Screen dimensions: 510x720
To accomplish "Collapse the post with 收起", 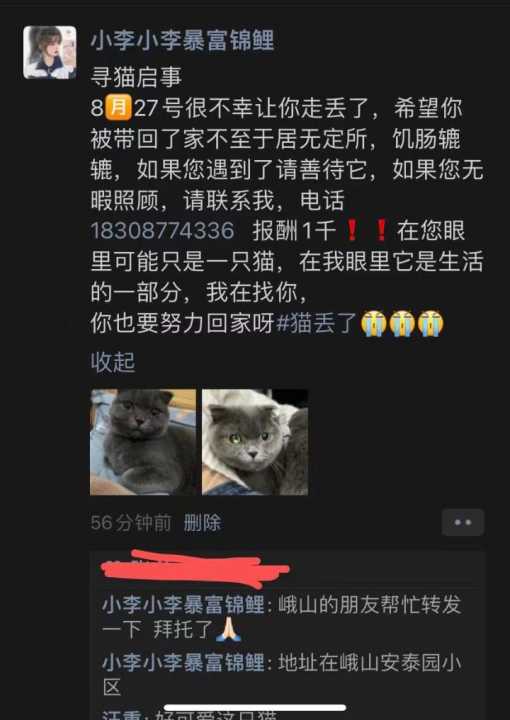I will point(113,362).
